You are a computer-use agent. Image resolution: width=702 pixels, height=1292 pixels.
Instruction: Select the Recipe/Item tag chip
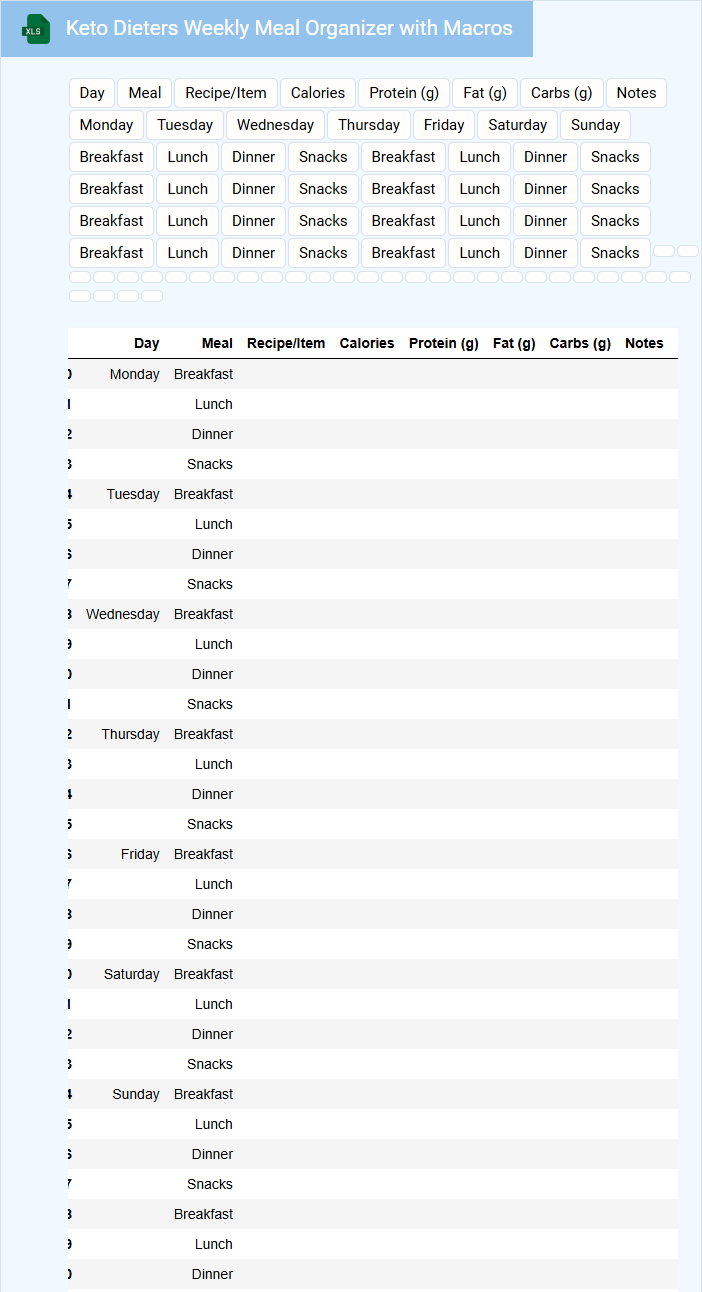[226, 93]
